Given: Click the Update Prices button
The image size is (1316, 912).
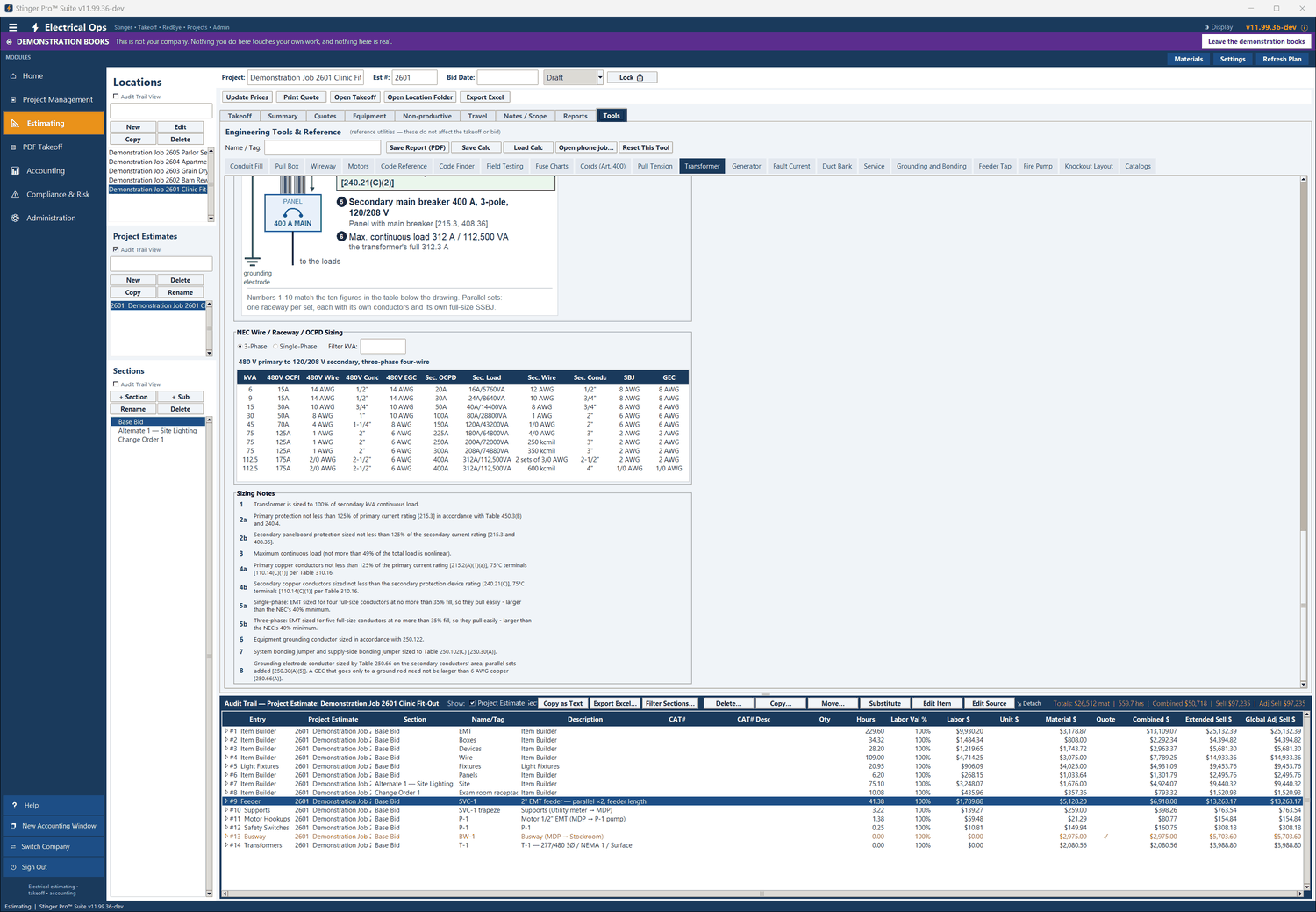Looking at the screenshot, I should [247, 97].
